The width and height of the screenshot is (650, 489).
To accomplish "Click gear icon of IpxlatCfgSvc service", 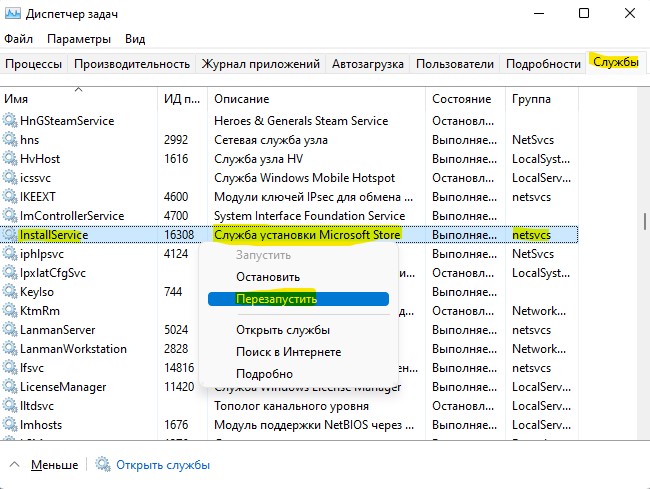I will click(10, 273).
